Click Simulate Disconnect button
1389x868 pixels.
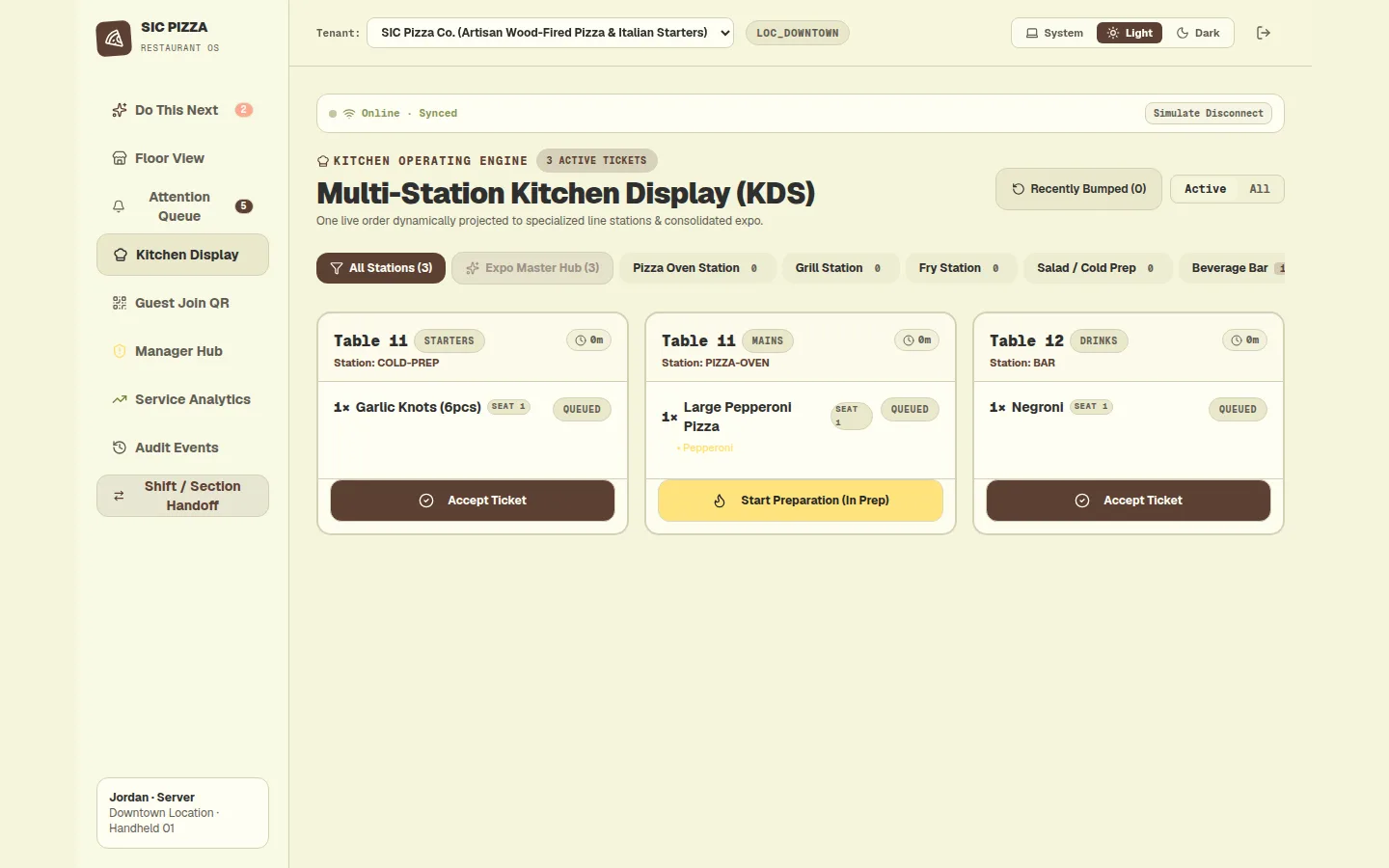point(1209,114)
